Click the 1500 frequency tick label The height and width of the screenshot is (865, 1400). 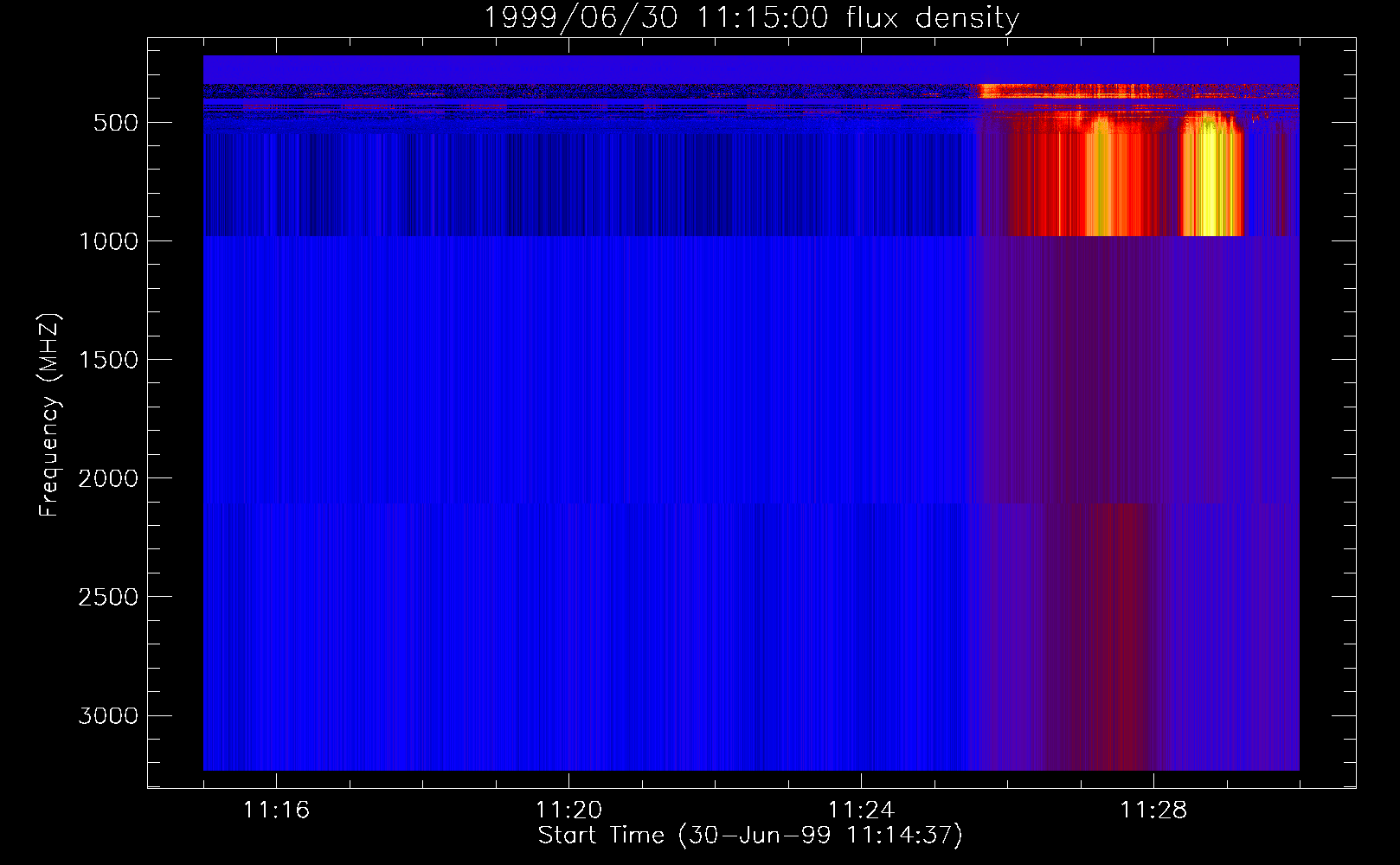tap(108, 360)
